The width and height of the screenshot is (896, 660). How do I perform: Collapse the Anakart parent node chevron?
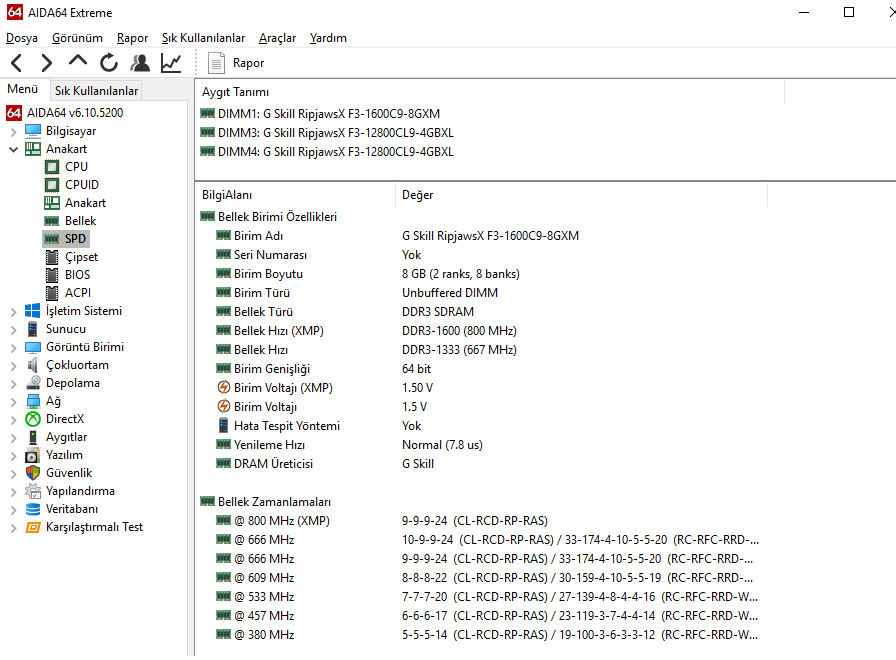click(14, 150)
